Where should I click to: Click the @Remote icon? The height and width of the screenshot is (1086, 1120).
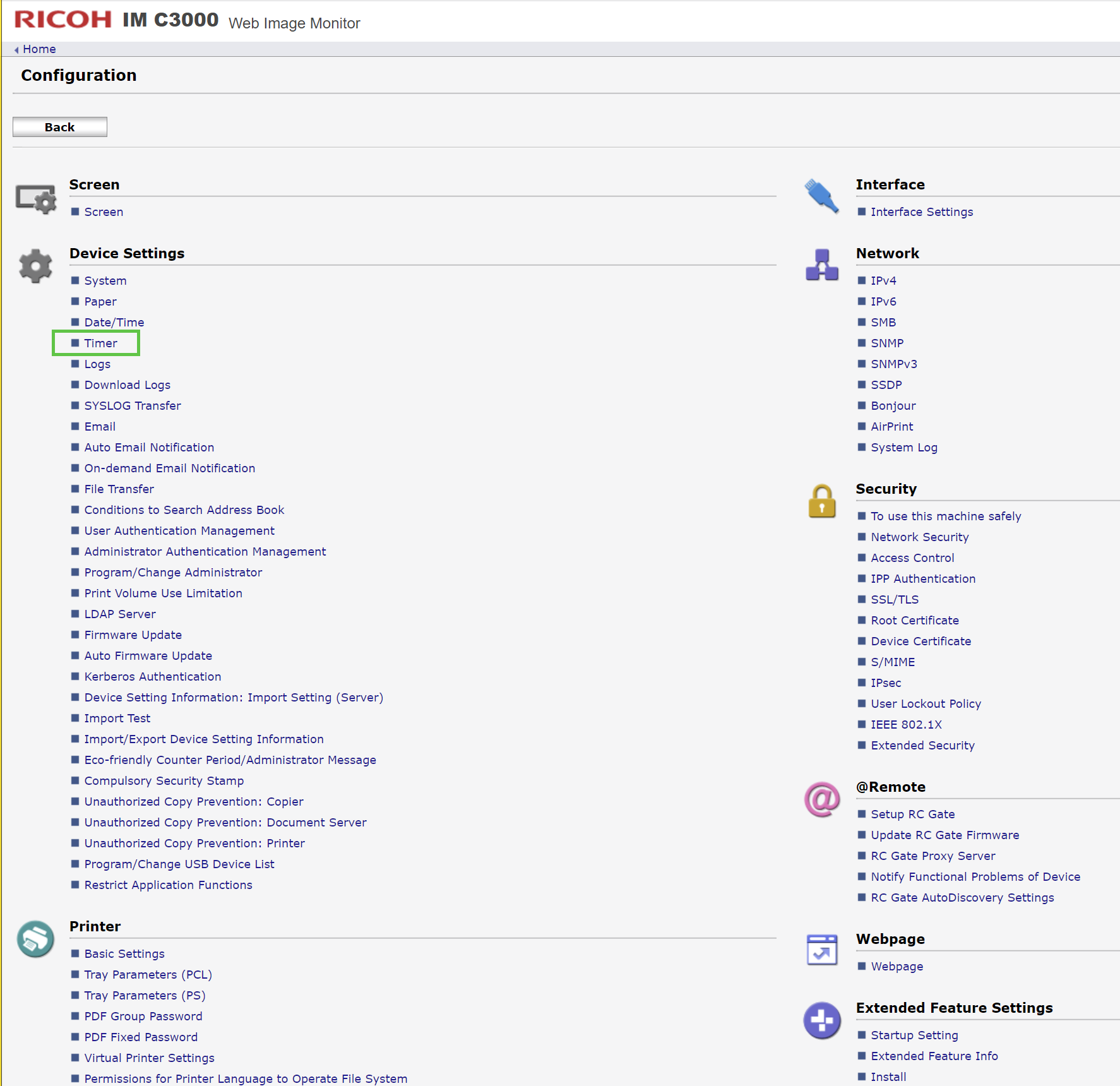coord(821,799)
